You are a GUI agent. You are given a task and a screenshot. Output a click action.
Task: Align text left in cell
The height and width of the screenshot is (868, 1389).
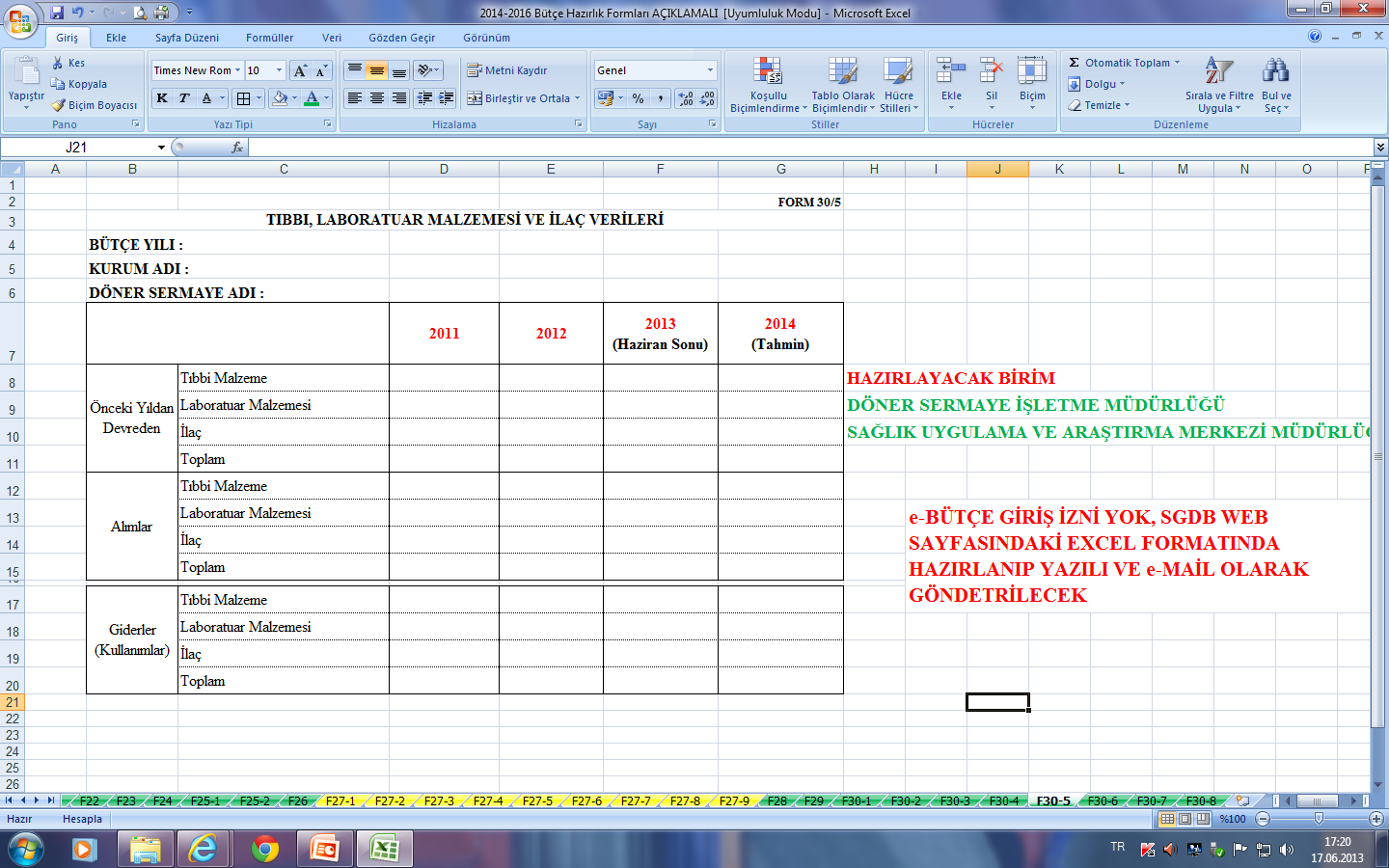(x=355, y=98)
